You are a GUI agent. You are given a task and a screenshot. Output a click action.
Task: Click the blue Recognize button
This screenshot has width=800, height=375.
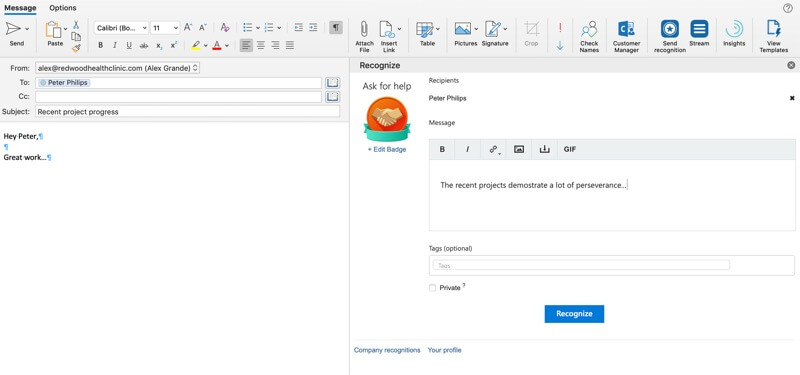(x=574, y=314)
